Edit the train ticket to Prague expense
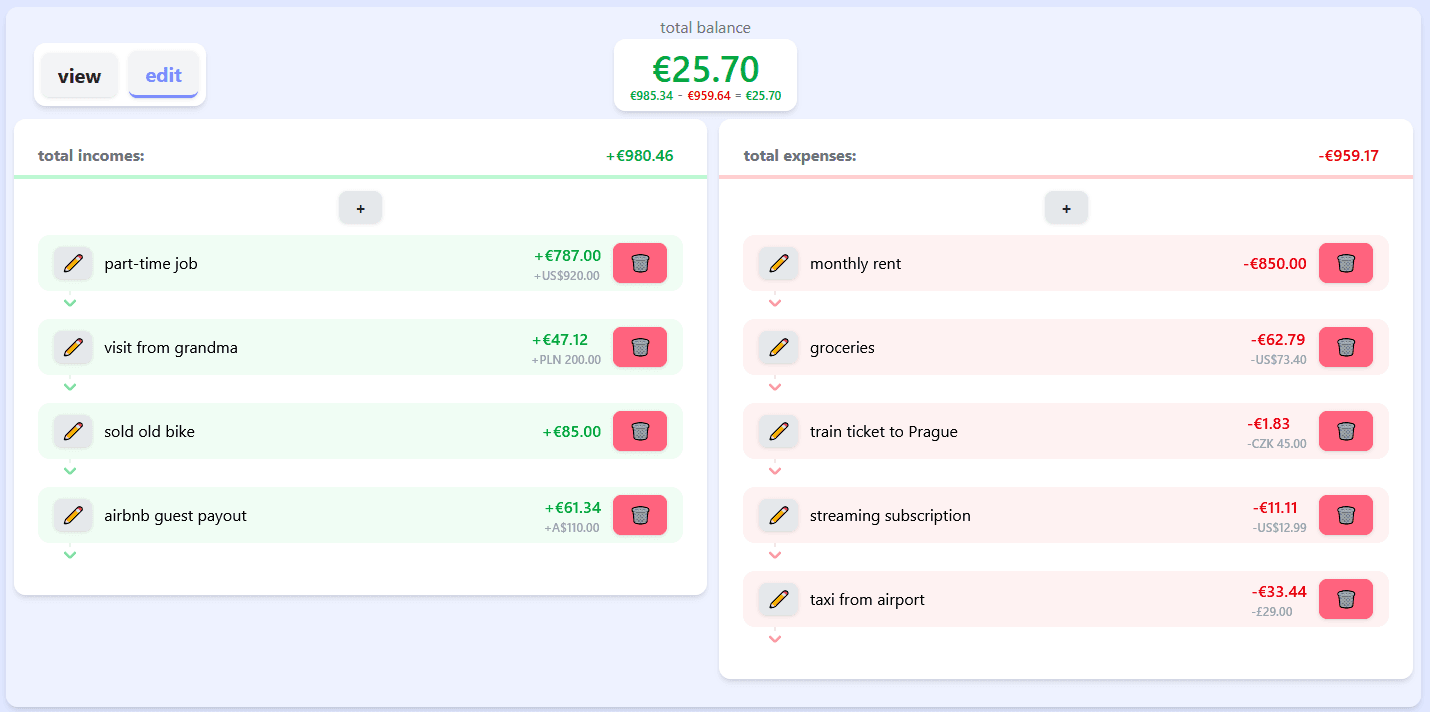The image size is (1430, 712). coord(779,432)
